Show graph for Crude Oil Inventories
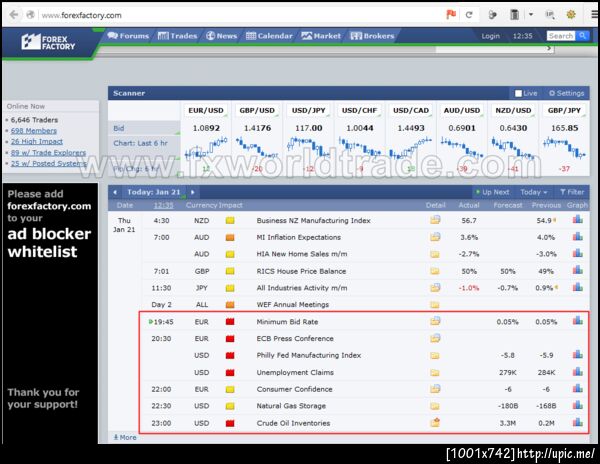The height and width of the screenshot is (464, 600). pos(578,422)
